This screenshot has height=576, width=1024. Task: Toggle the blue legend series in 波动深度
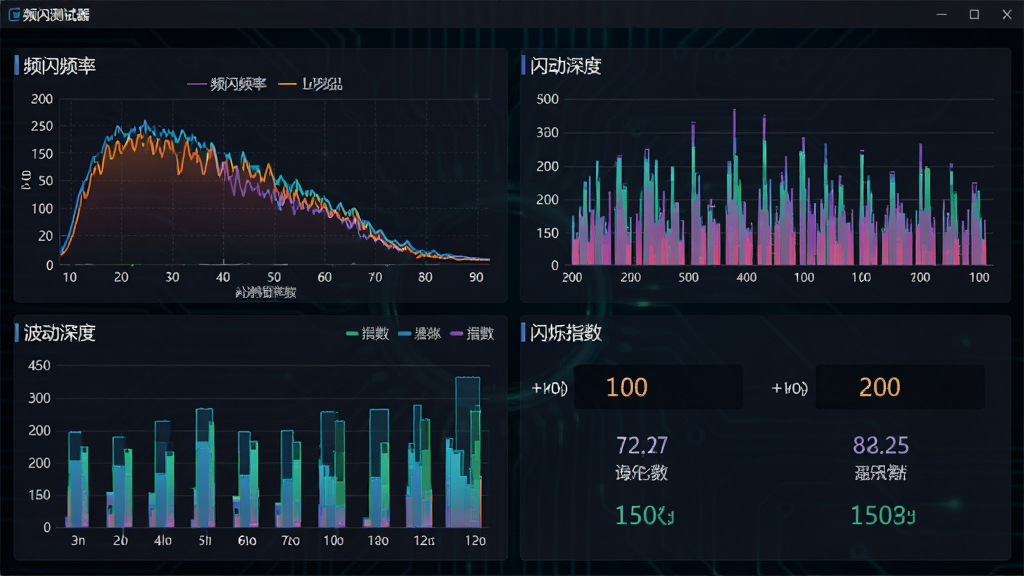(x=419, y=334)
